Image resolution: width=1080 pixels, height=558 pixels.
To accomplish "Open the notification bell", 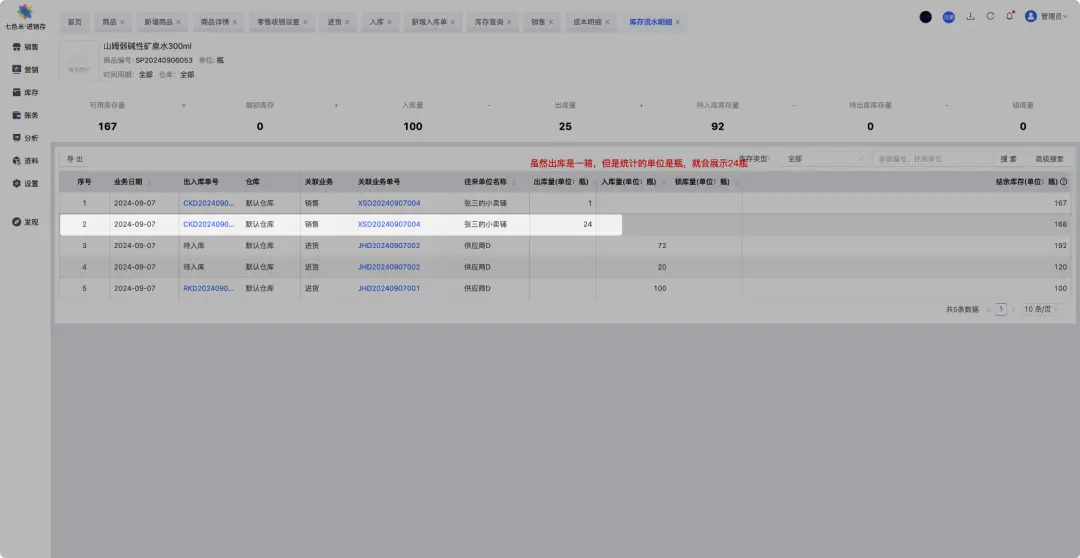I will tap(1009, 17).
